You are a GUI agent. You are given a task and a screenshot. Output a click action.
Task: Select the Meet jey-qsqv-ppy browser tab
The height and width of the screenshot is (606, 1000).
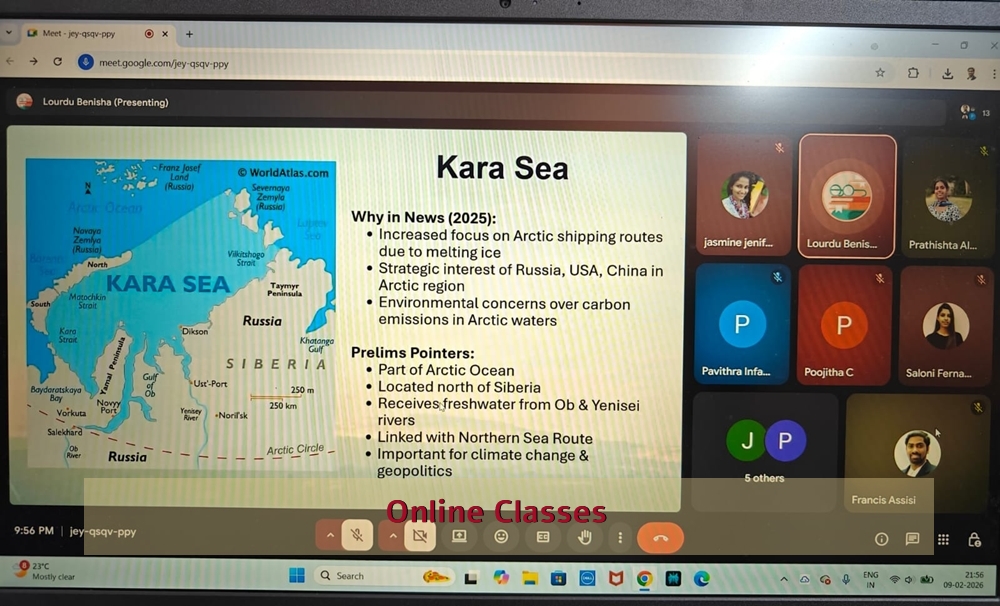point(85,33)
